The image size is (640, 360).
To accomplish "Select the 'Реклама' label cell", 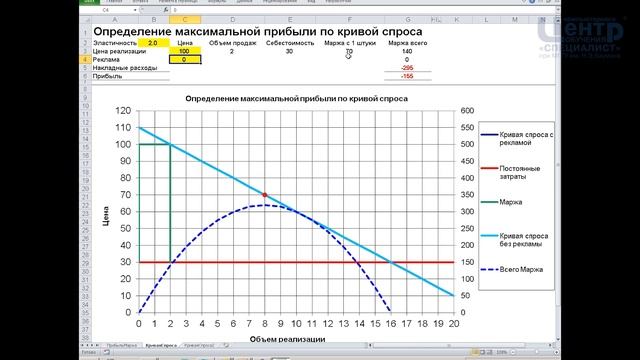I will (x=106, y=60).
